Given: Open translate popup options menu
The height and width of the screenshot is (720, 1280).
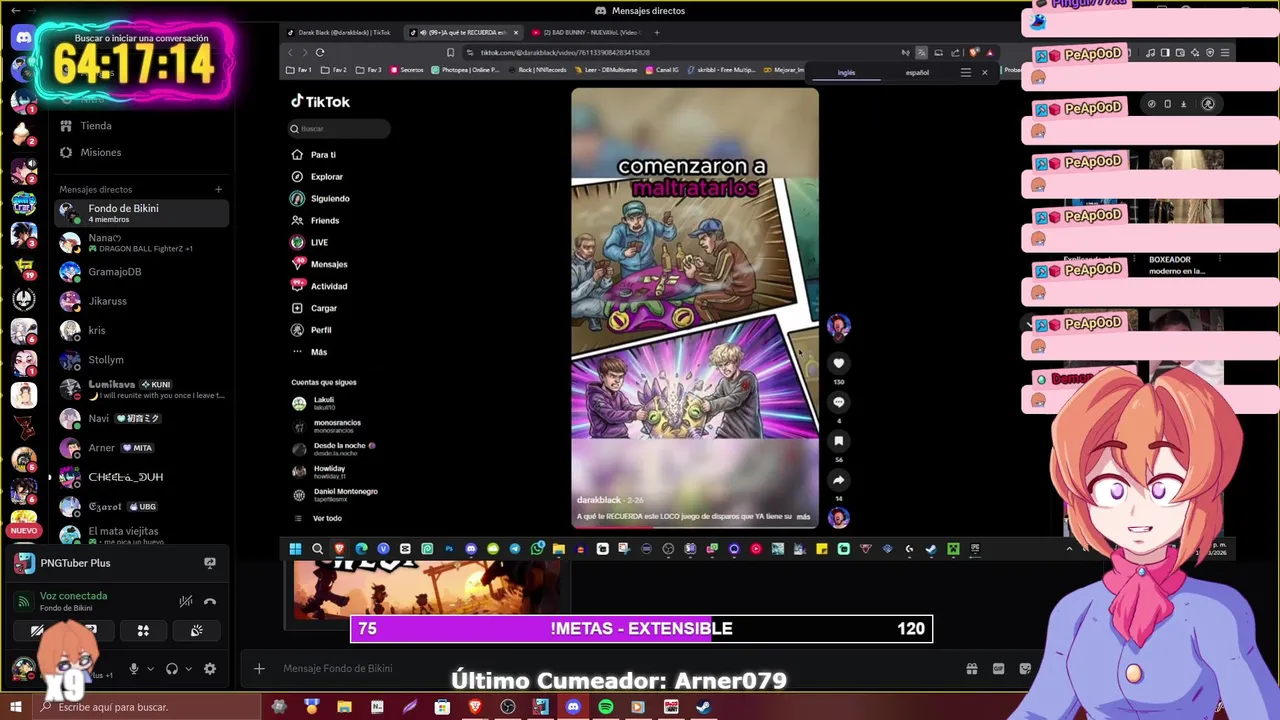Looking at the screenshot, I should tap(965, 72).
